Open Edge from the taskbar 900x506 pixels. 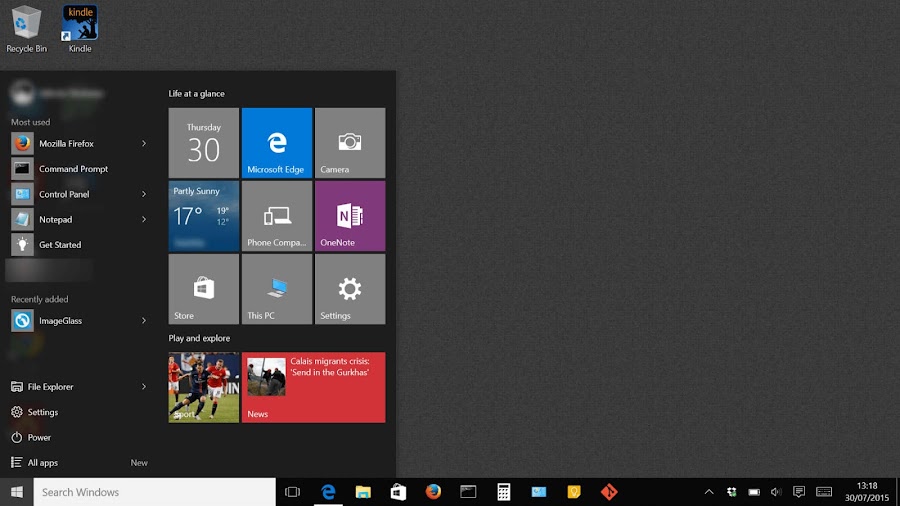[x=328, y=492]
